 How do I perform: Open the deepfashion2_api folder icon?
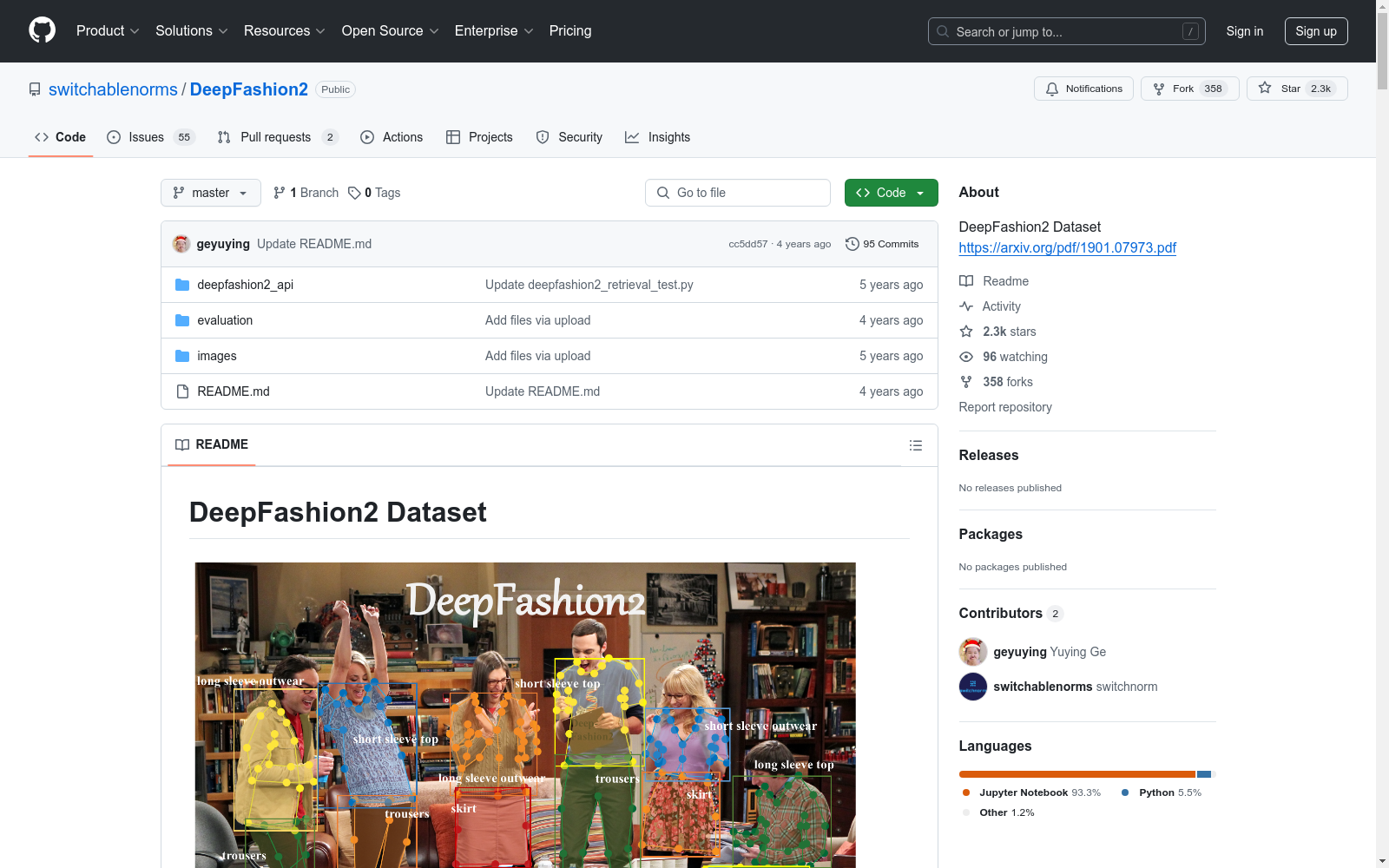(182, 285)
